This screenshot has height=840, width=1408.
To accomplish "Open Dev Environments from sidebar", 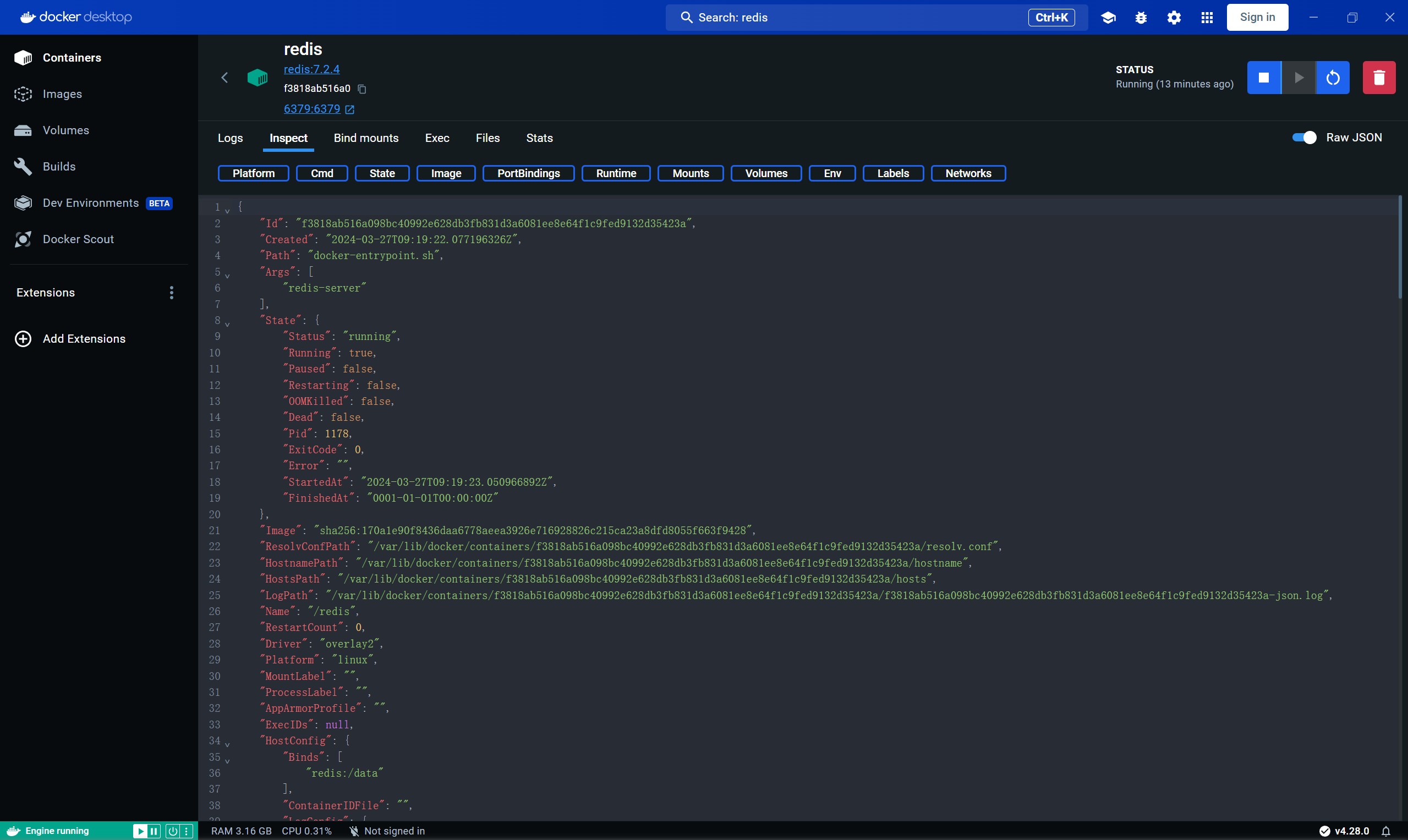I will click(91, 202).
